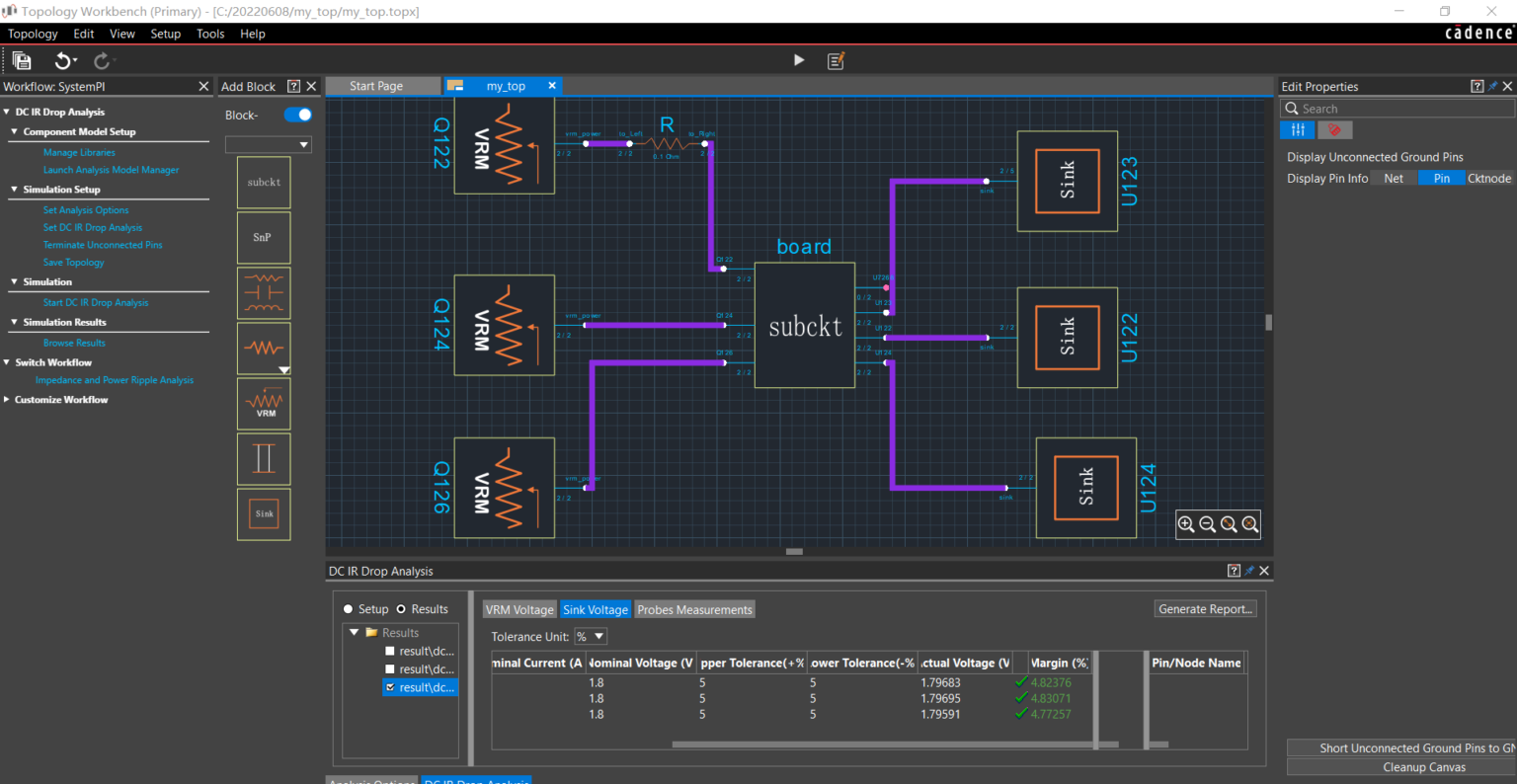Open the Tools menu
Viewport: 1517px width, 784px height.
(x=209, y=33)
